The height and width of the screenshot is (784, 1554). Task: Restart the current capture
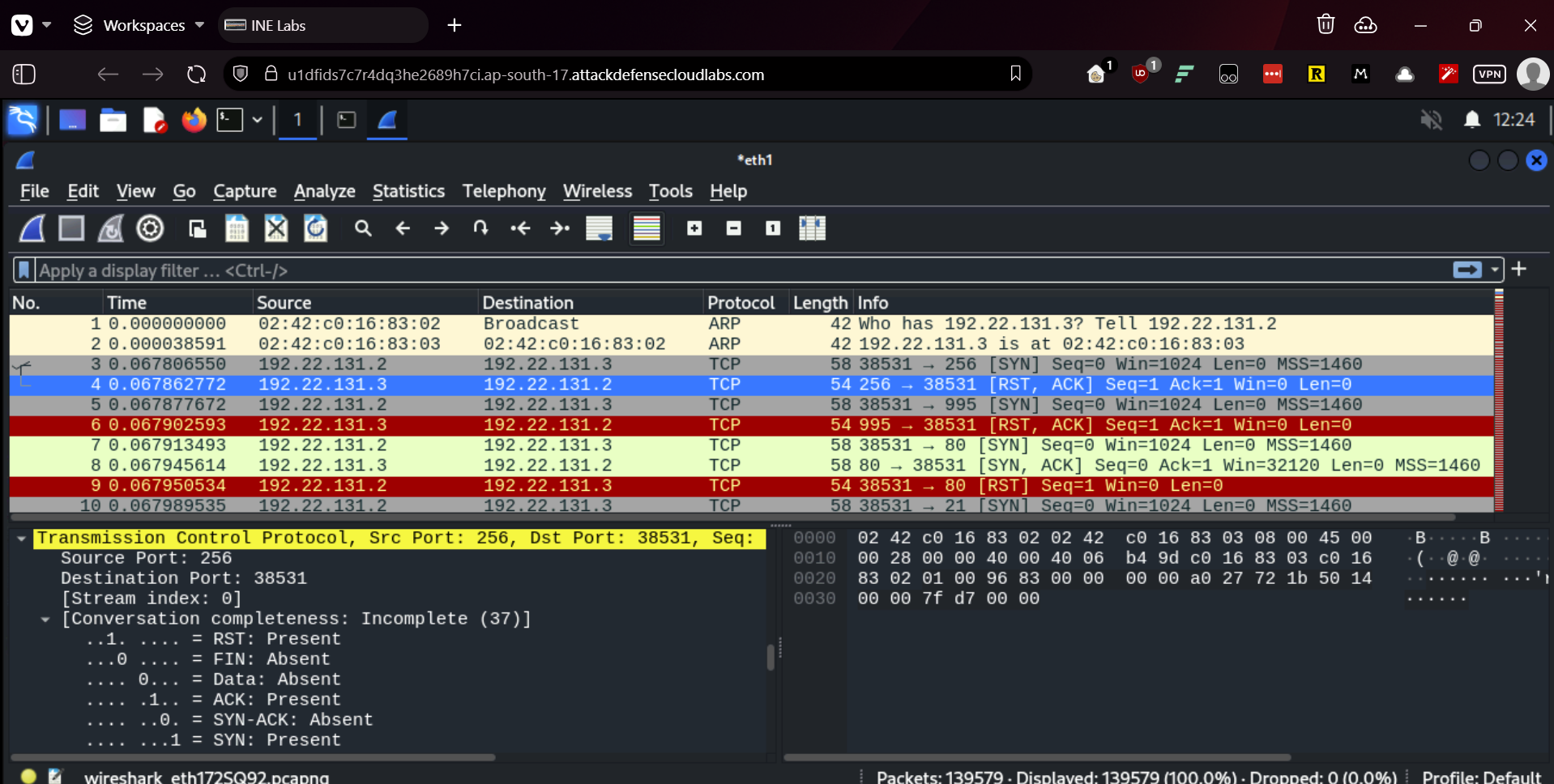(111, 228)
